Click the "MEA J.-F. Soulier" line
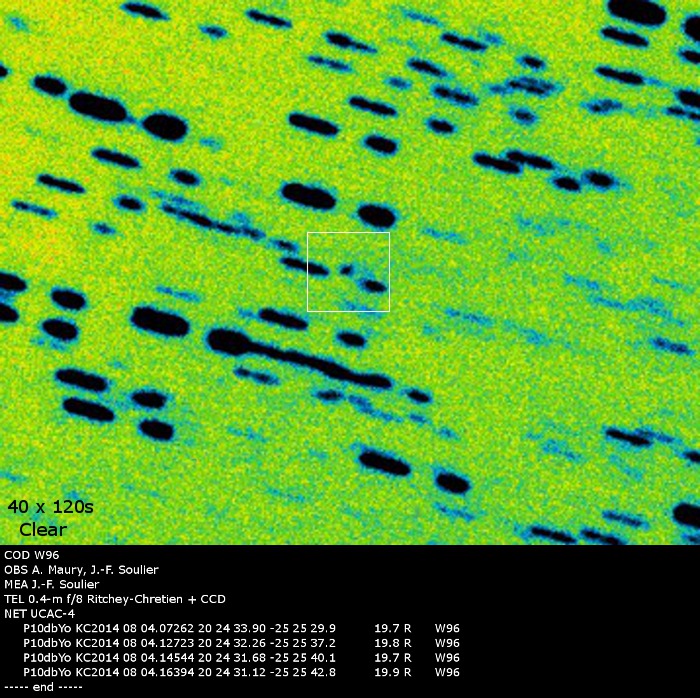Screen dimensions: 700x698 52,584
